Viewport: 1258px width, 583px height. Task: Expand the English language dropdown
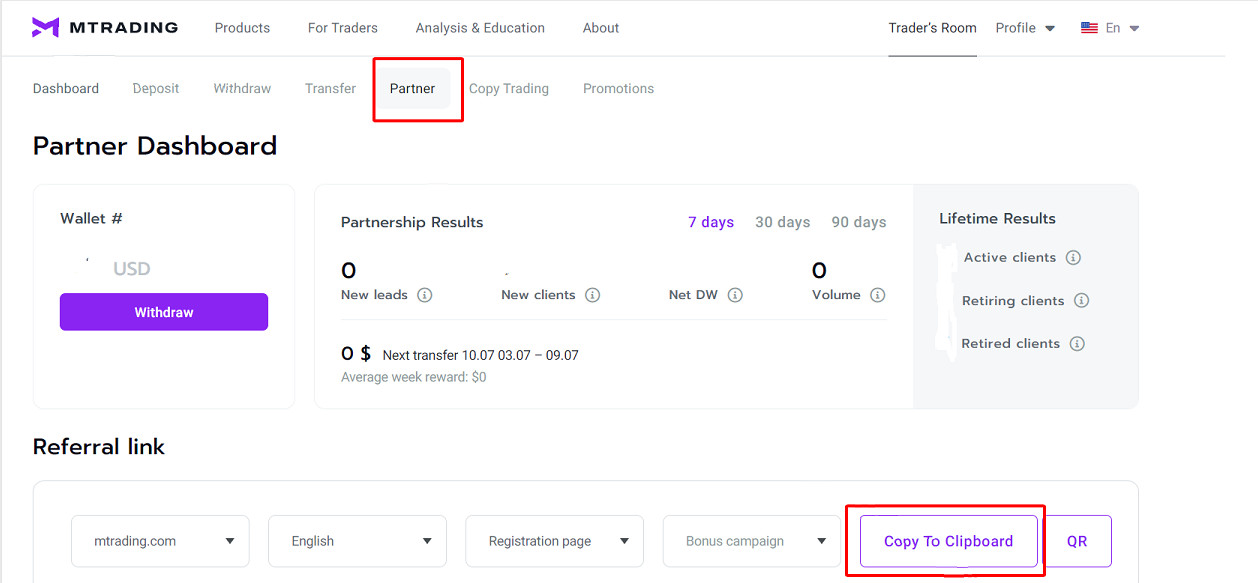[x=357, y=541]
